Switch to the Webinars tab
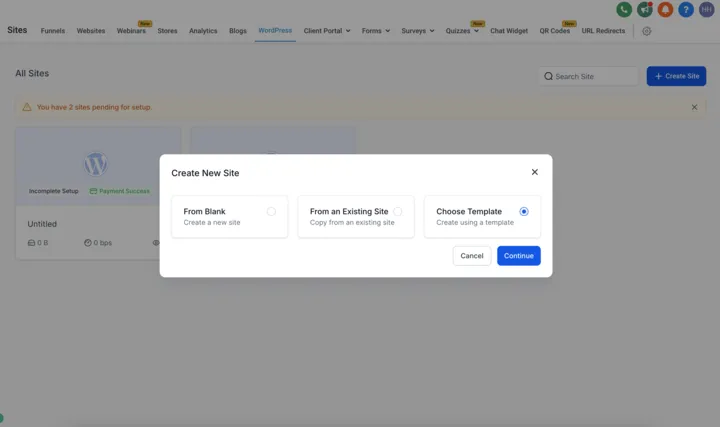Image resolution: width=720 pixels, height=427 pixels. coord(131,31)
